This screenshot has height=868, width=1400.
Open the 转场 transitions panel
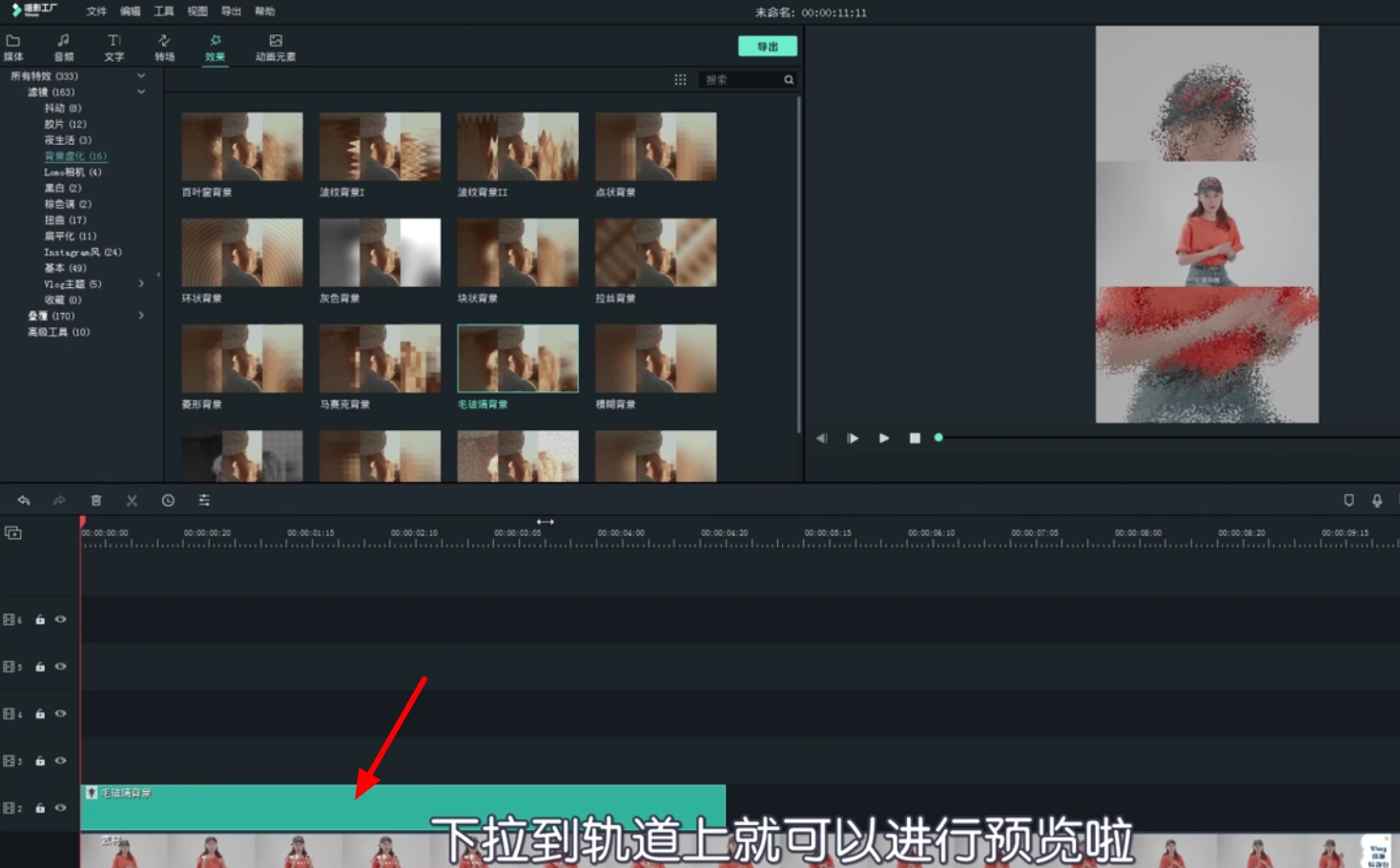click(x=164, y=46)
